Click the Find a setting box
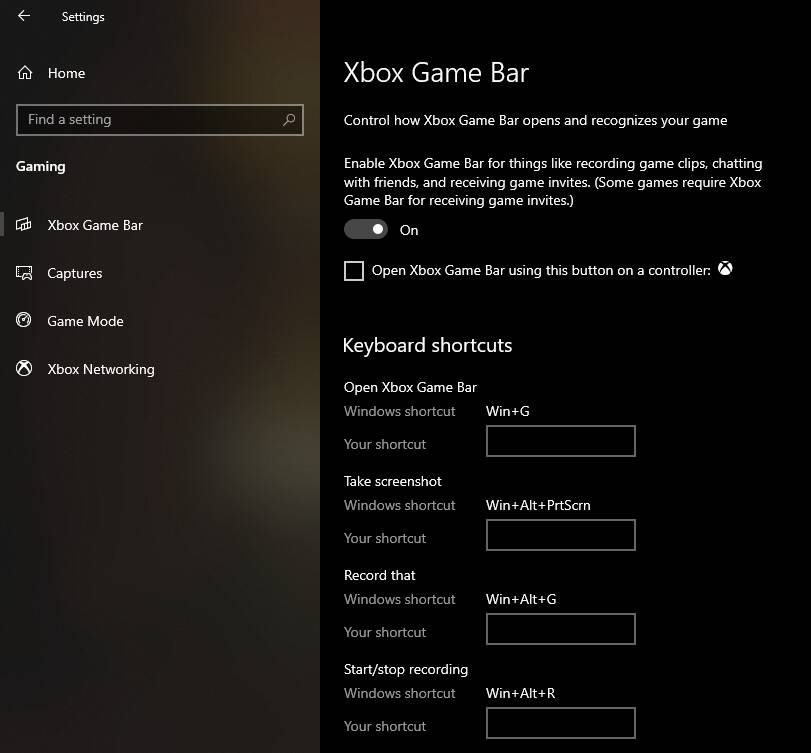811x753 pixels. (160, 120)
